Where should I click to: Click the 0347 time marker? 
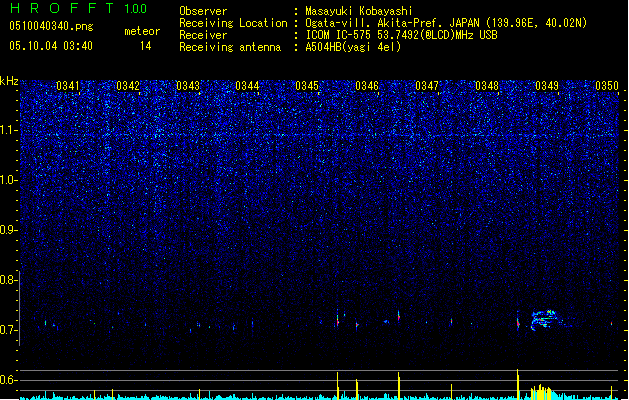pyautogui.click(x=427, y=86)
